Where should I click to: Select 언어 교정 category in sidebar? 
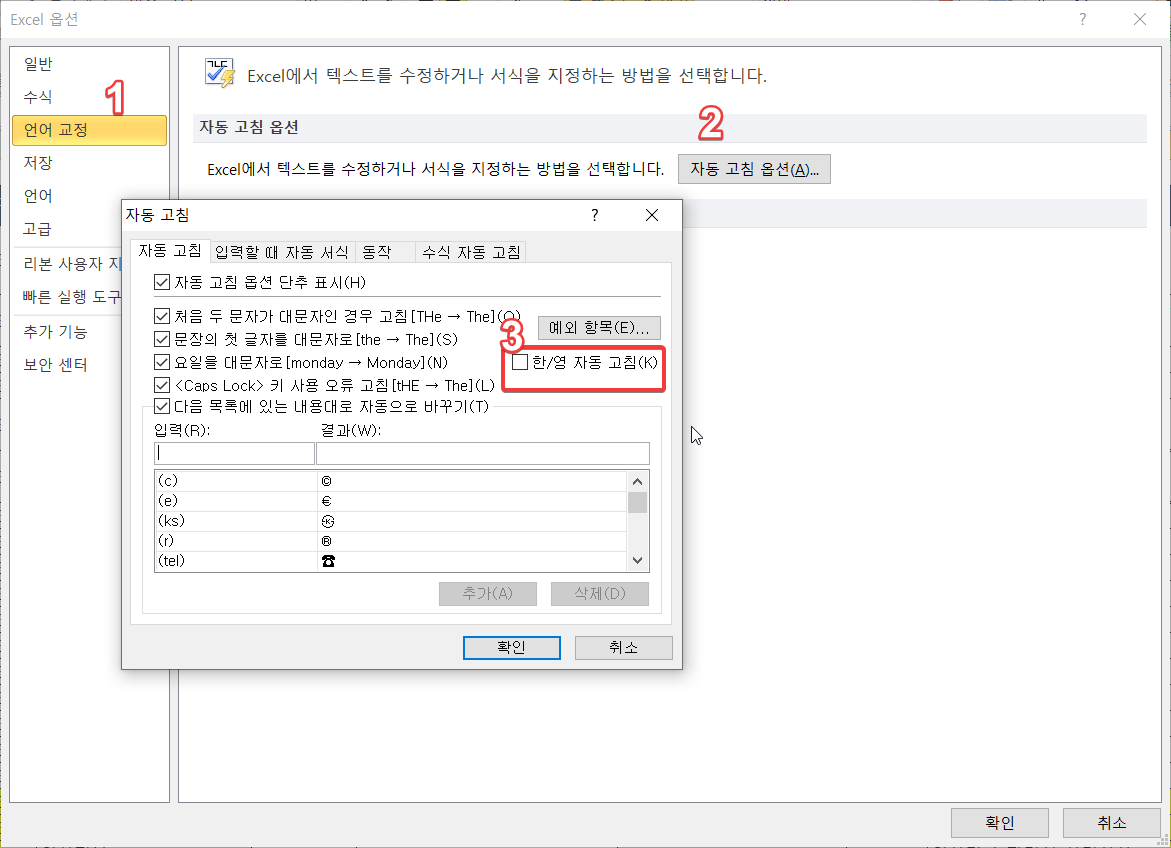coord(89,130)
